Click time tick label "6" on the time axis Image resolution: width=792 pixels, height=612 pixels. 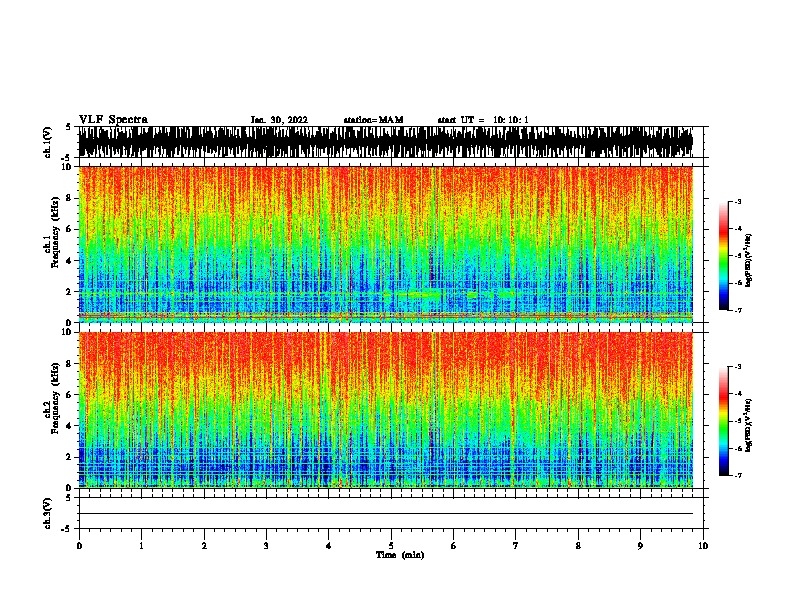(x=454, y=546)
